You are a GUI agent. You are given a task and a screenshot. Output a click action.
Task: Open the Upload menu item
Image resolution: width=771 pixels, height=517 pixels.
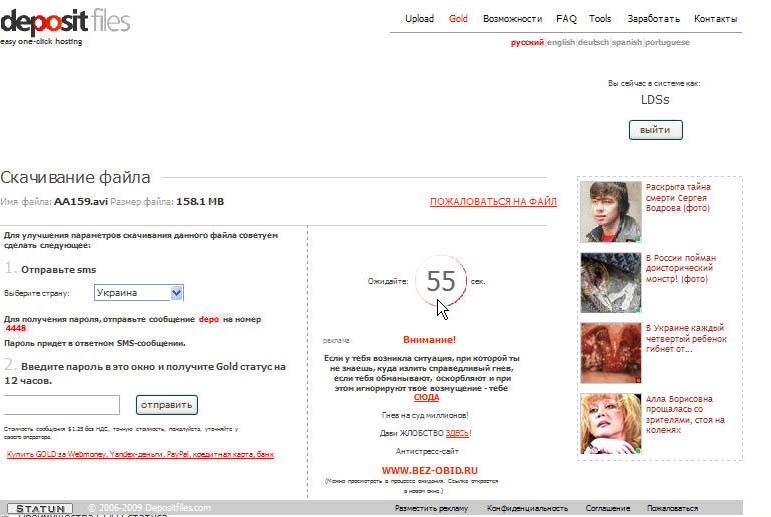pyautogui.click(x=419, y=19)
